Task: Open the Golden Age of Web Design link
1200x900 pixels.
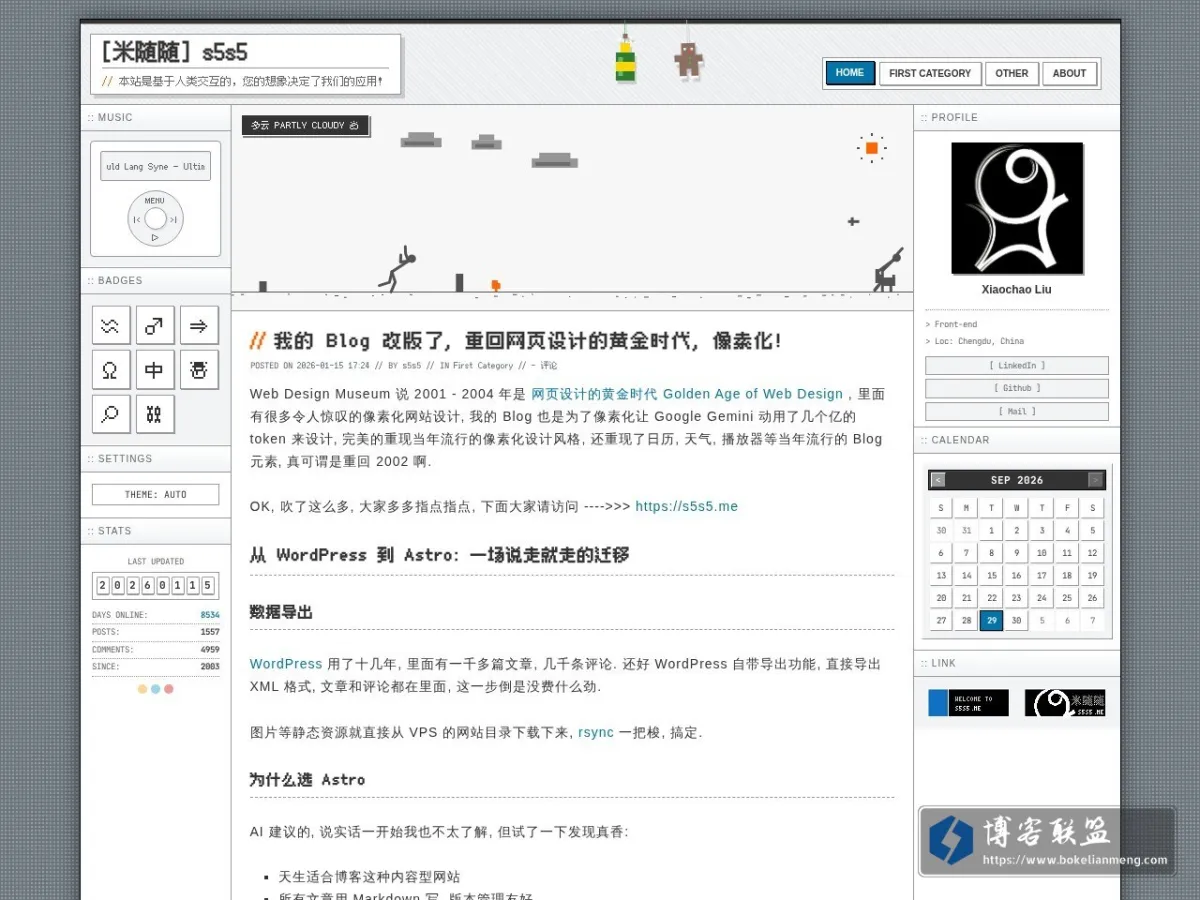Action: pos(687,394)
